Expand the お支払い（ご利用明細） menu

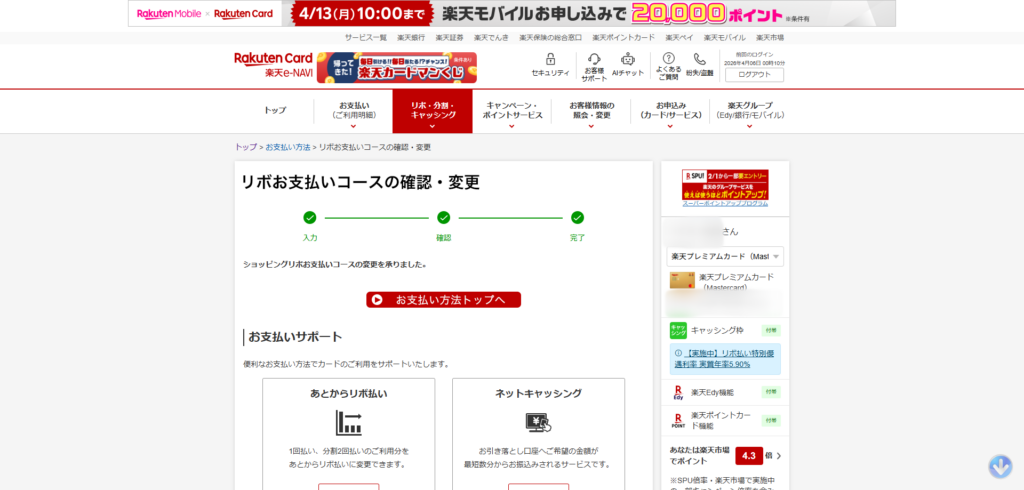click(x=356, y=110)
